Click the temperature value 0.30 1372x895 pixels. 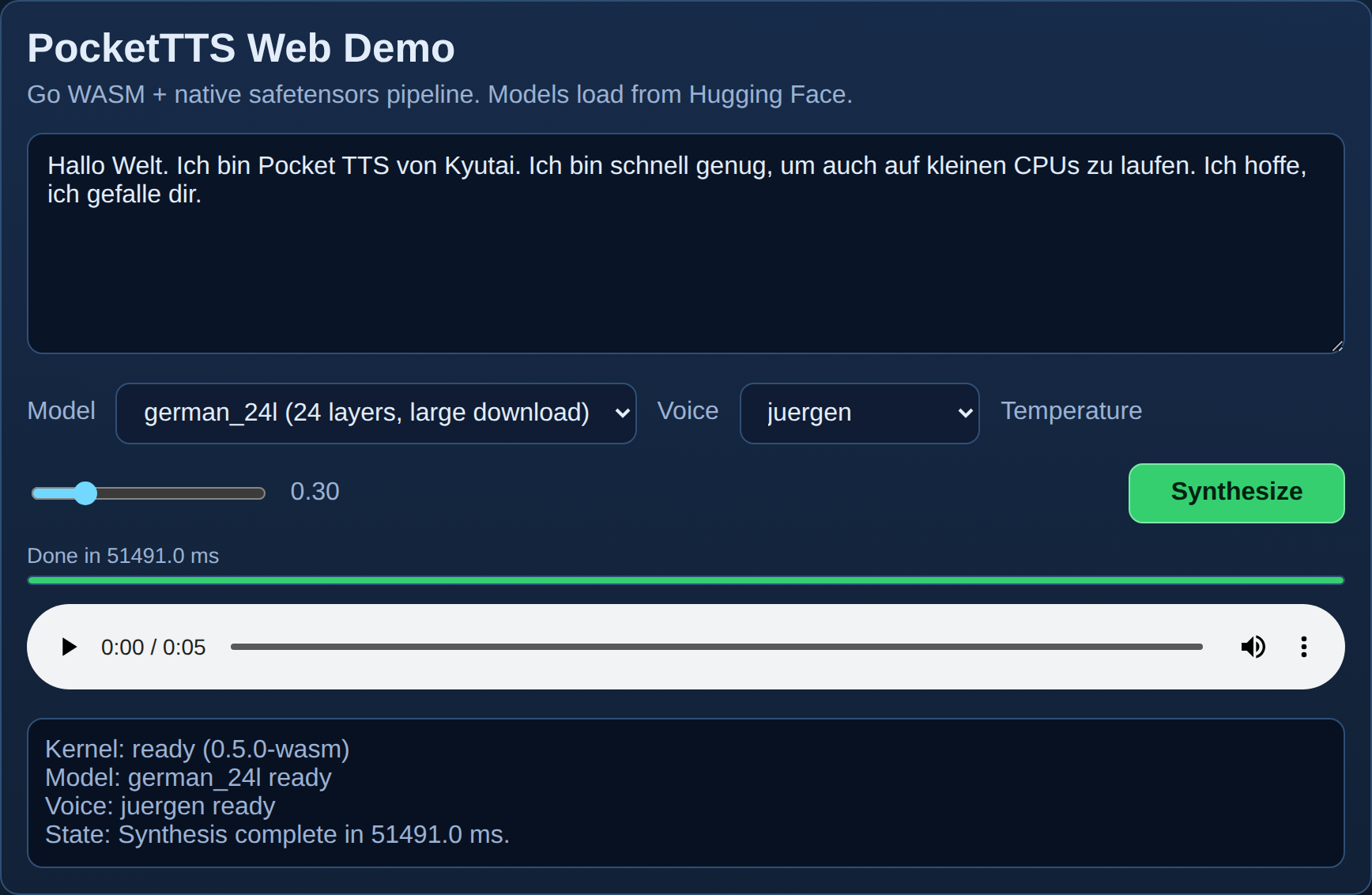click(315, 492)
